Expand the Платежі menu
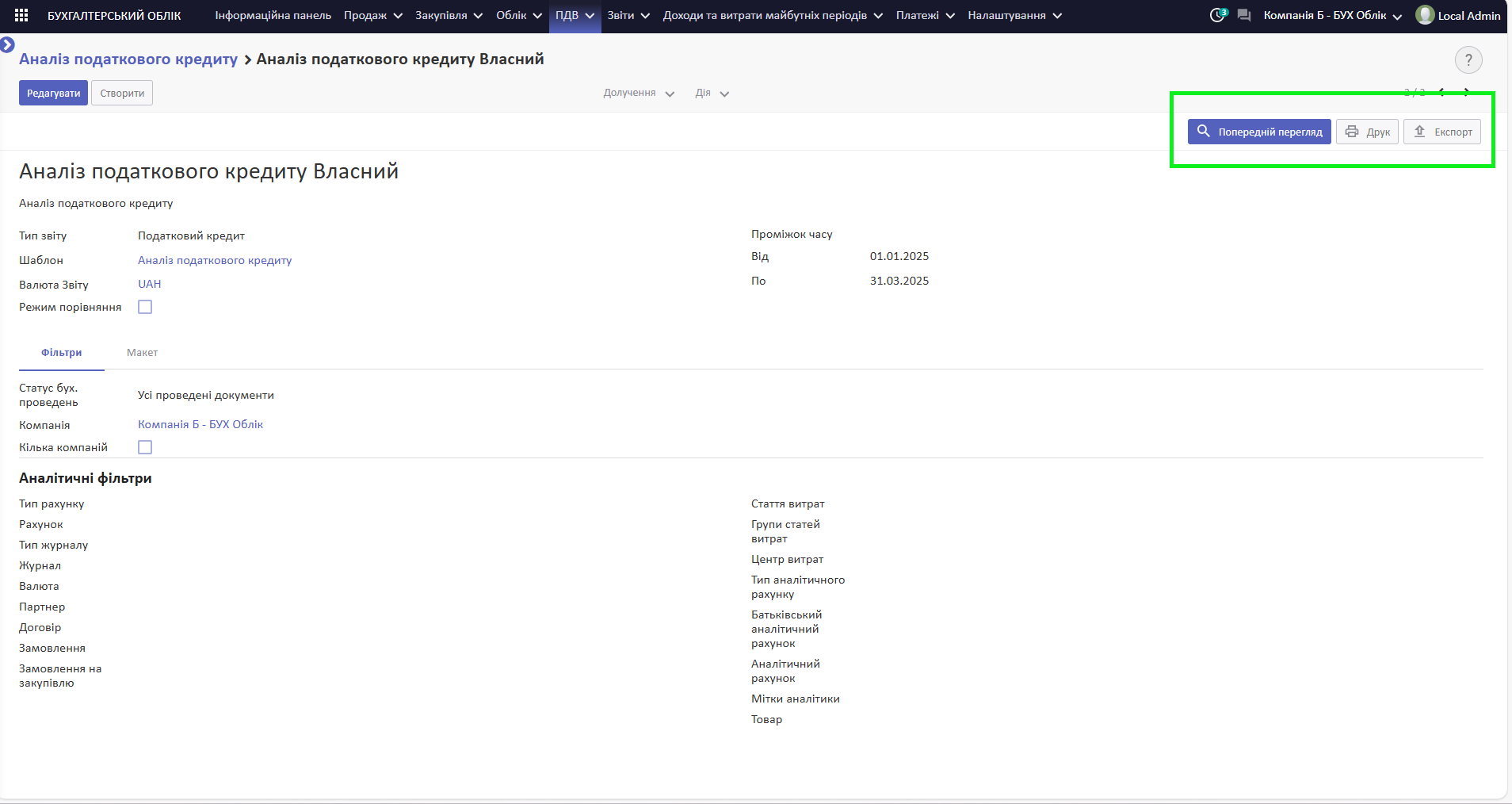Viewport: 1512px width, 804px height. point(925,15)
